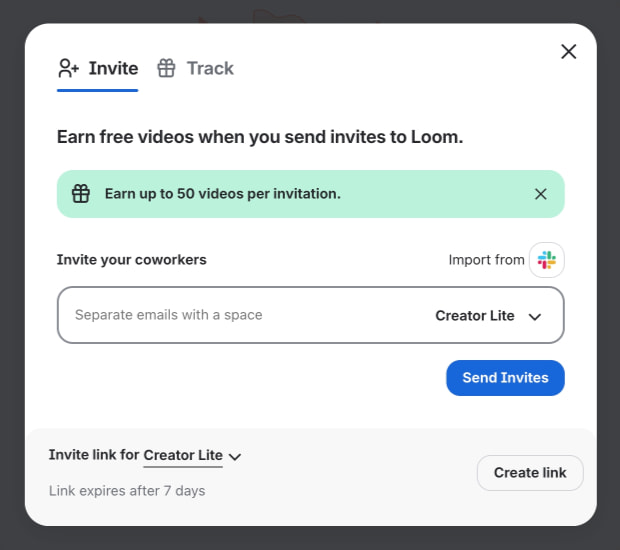The width and height of the screenshot is (620, 550).
Task: Open the Creator Lite role dropdown in email field
Action: click(488, 316)
